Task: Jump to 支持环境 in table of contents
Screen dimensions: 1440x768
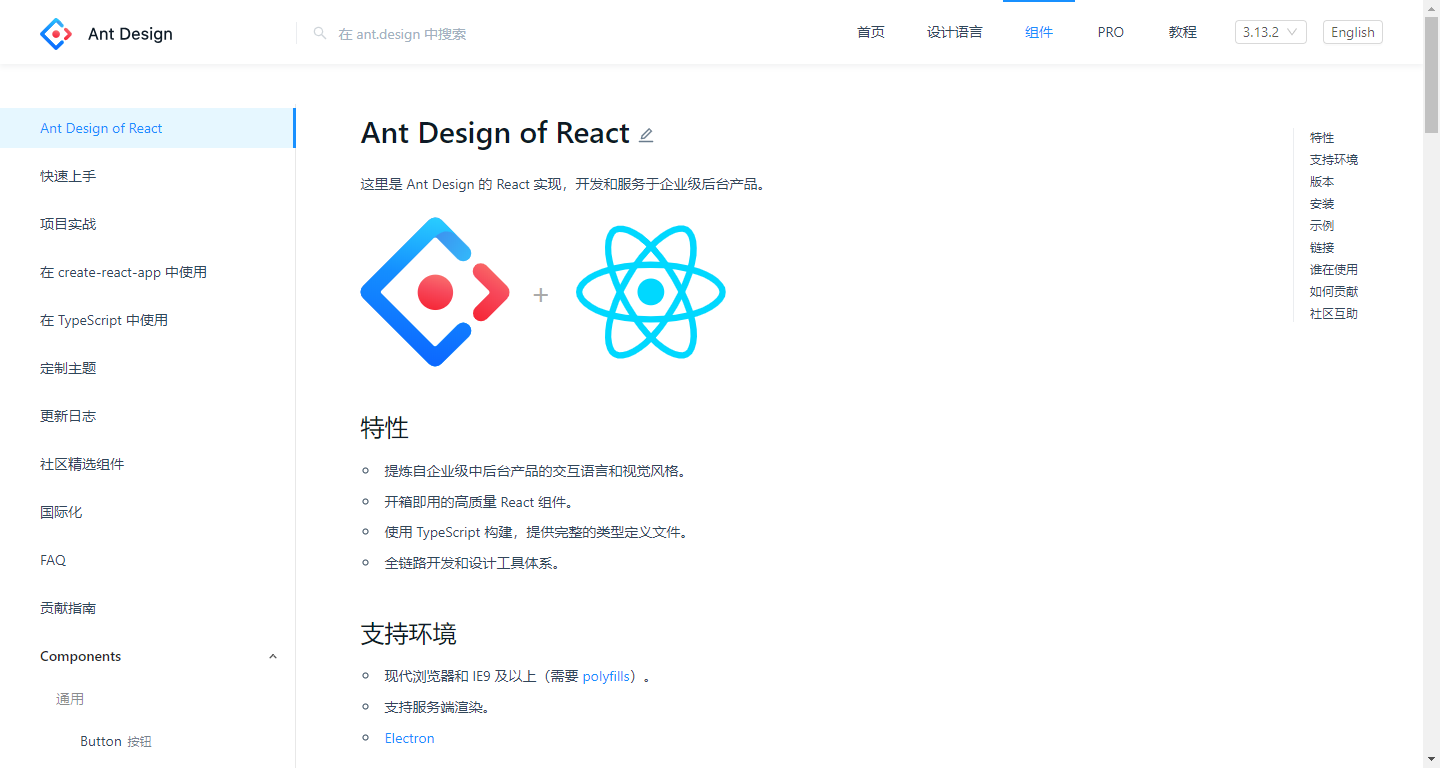Action: [x=1334, y=160]
